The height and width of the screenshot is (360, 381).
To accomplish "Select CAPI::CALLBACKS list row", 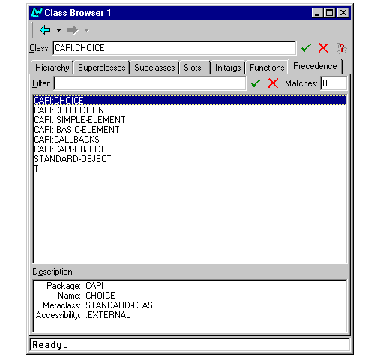I will (190, 139).
